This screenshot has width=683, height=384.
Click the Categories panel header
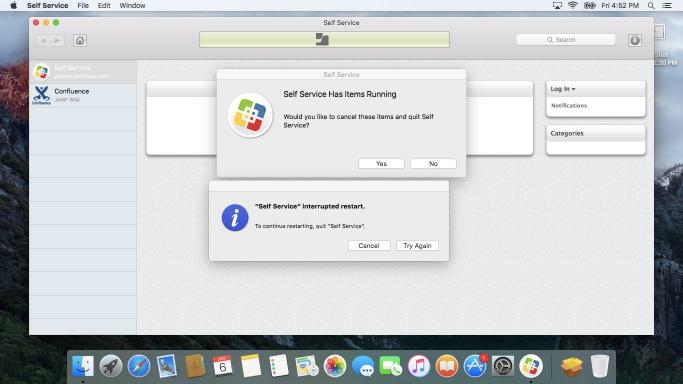[x=595, y=133]
